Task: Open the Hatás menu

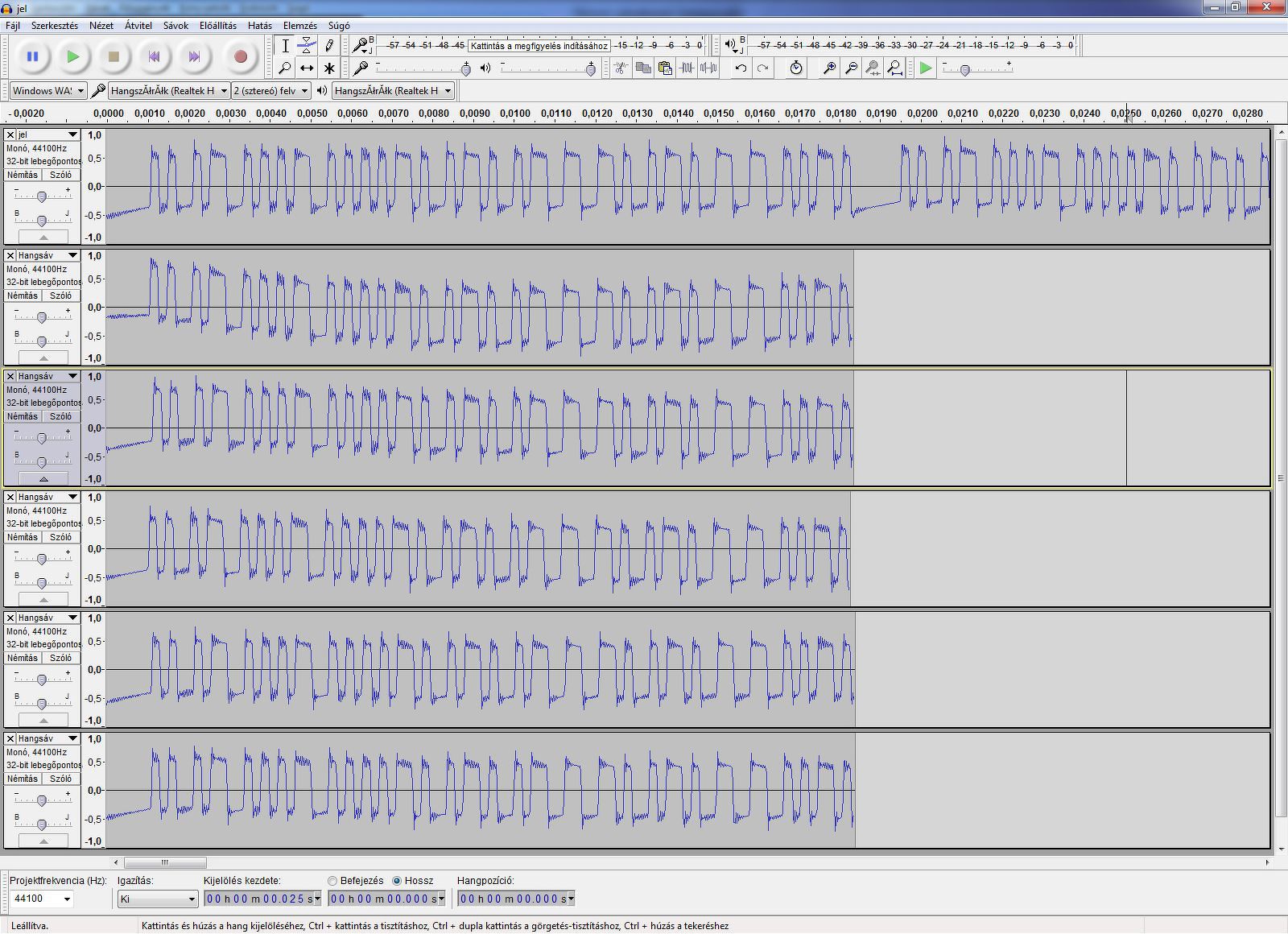Action: pyautogui.click(x=260, y=26)
